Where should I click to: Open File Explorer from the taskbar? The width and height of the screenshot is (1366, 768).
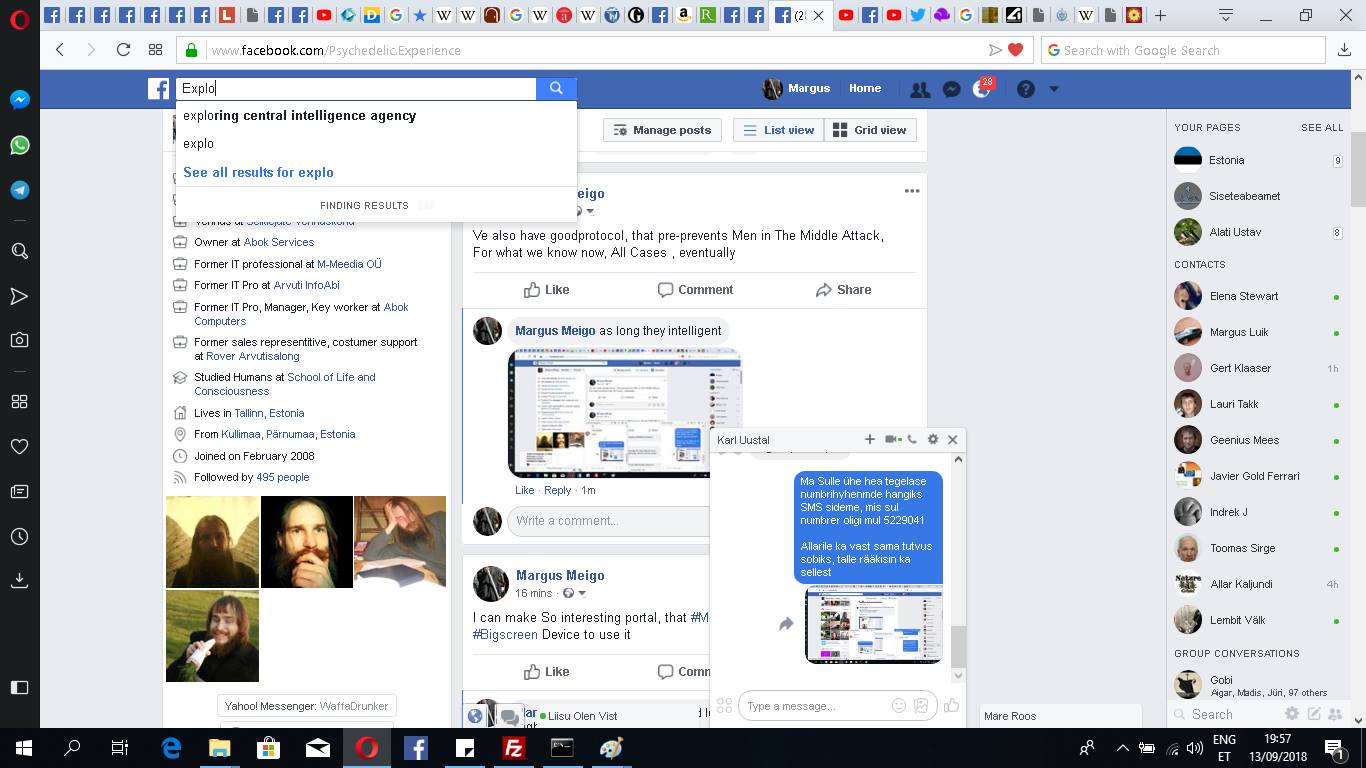point(219,747)
